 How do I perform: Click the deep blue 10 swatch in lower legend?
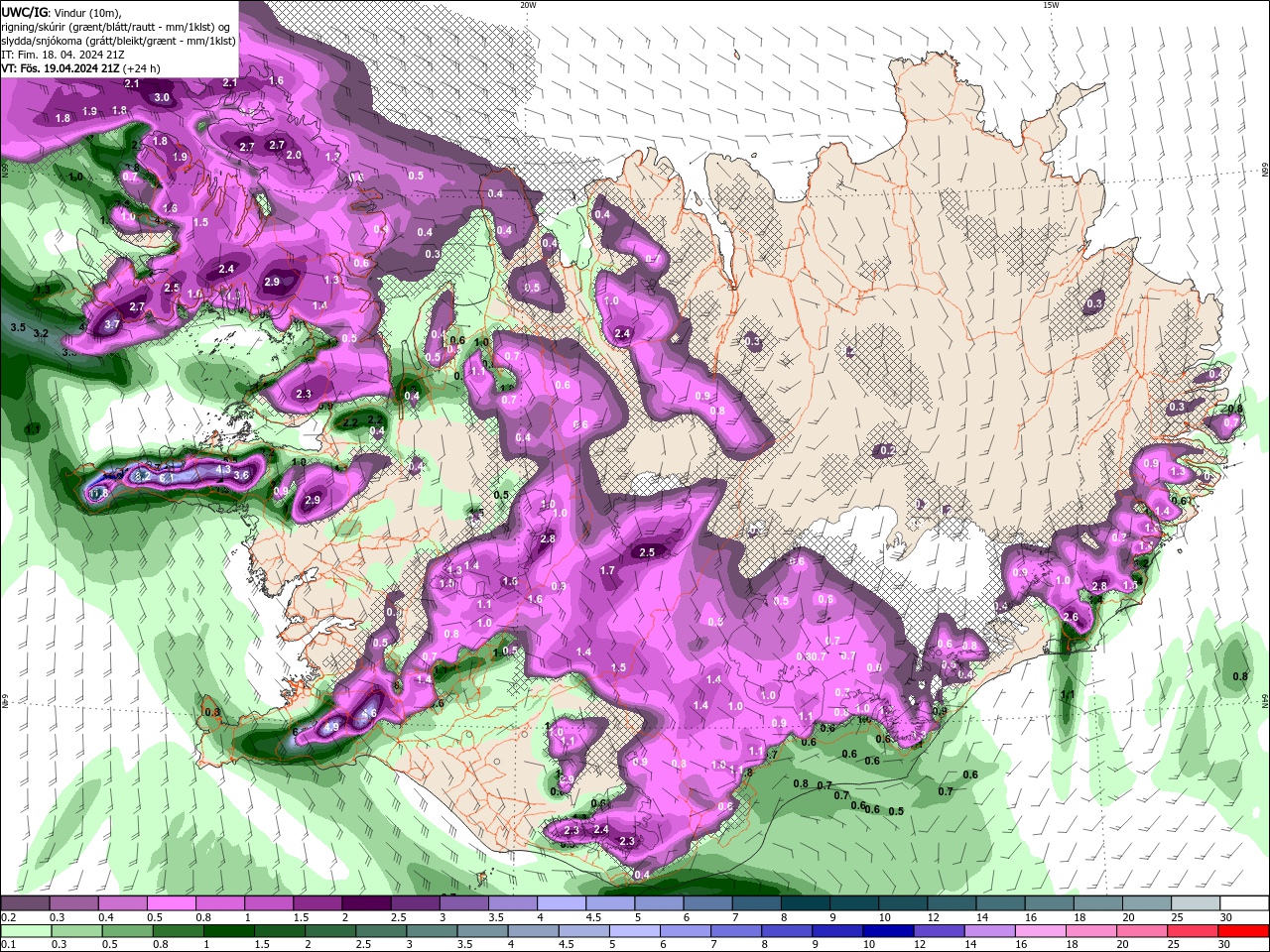(888, 930)
